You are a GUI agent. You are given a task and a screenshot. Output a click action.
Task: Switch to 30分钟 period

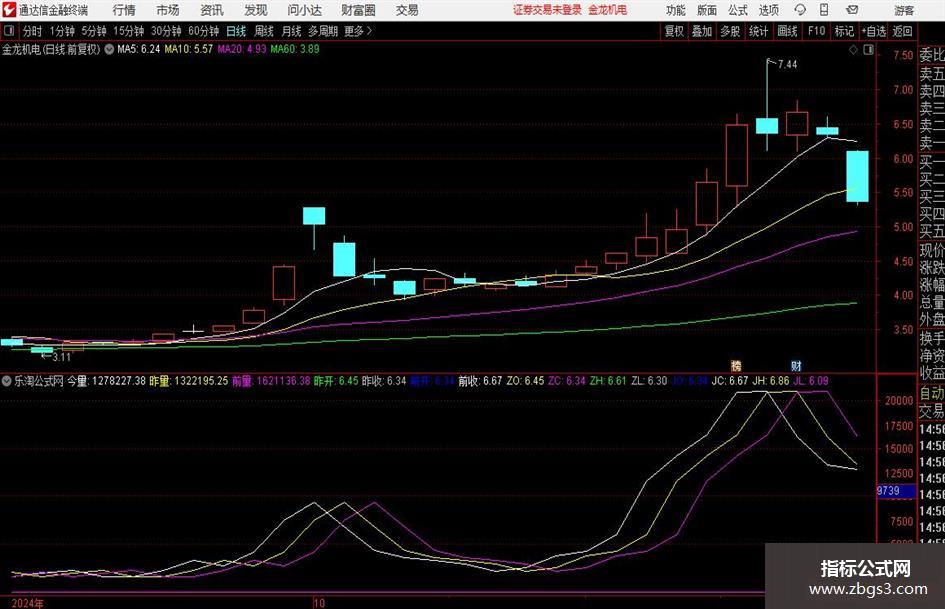(x=166, y=31)
